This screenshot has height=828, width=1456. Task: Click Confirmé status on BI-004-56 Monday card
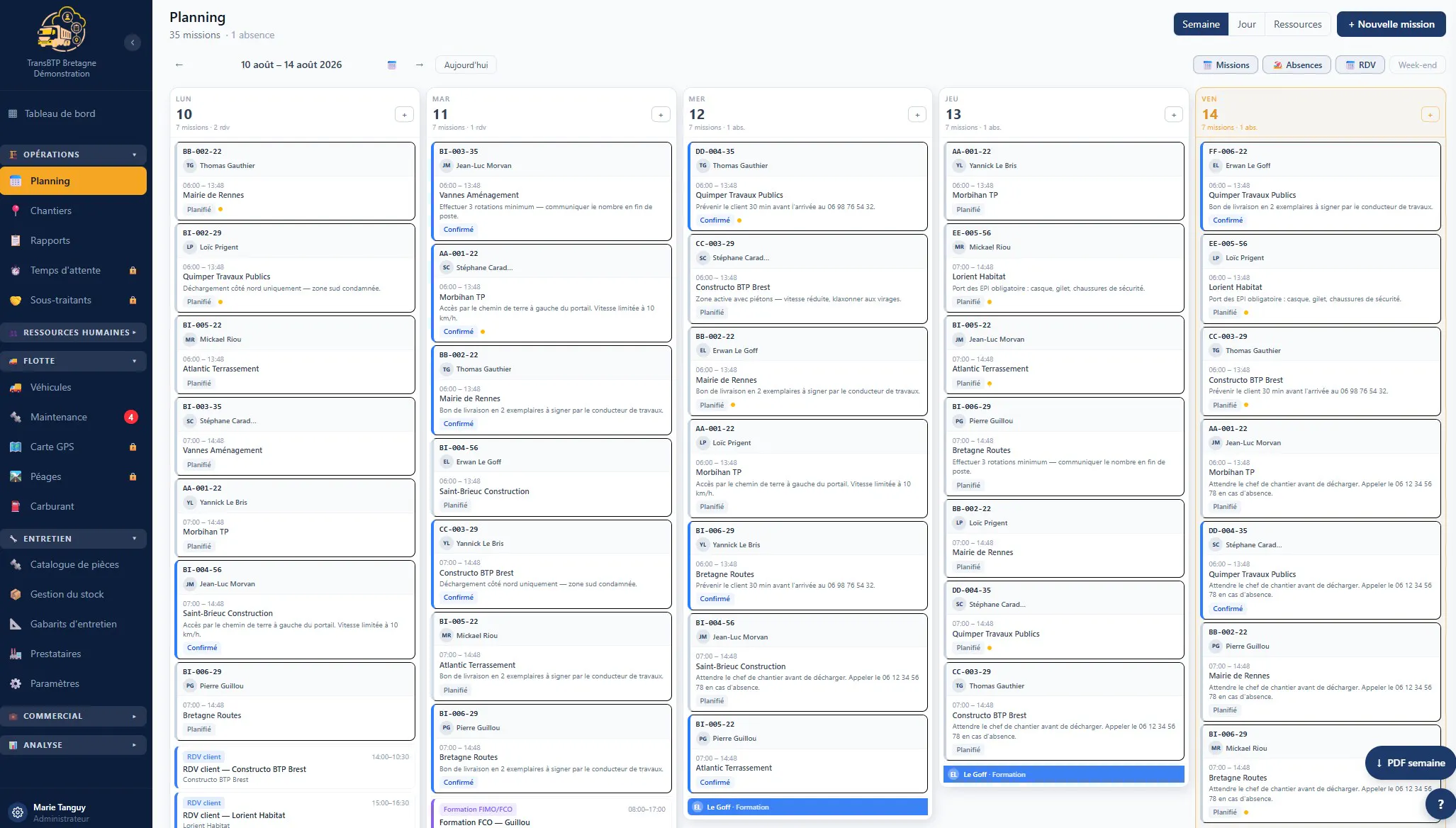(202, 648)
